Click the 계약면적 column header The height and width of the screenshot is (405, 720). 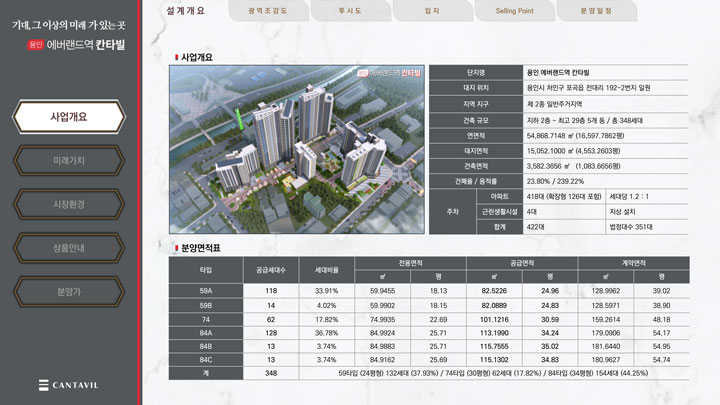pos(634,263)
